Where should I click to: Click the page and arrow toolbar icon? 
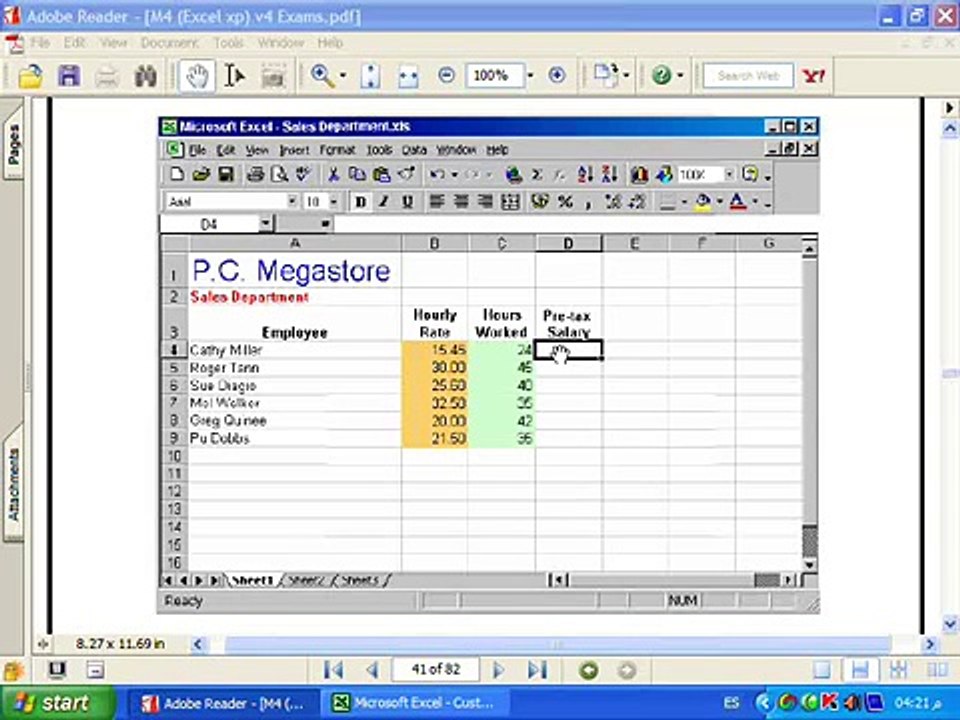coord(606,75)
